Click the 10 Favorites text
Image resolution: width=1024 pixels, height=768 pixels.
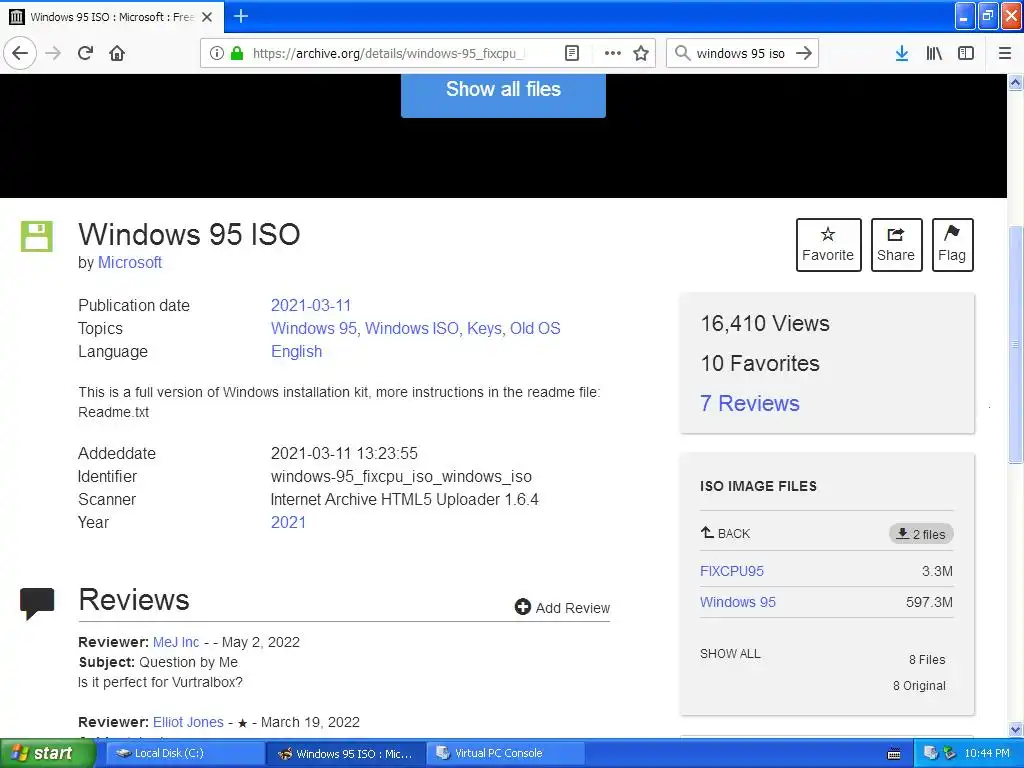point(760,363)
